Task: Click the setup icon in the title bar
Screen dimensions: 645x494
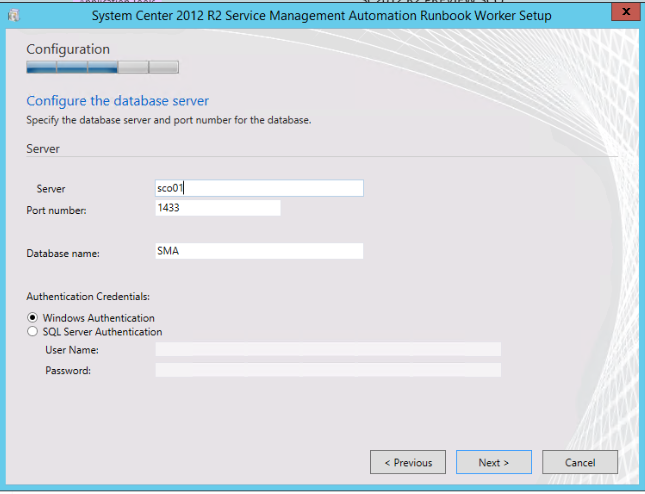Action: point(14,15)
